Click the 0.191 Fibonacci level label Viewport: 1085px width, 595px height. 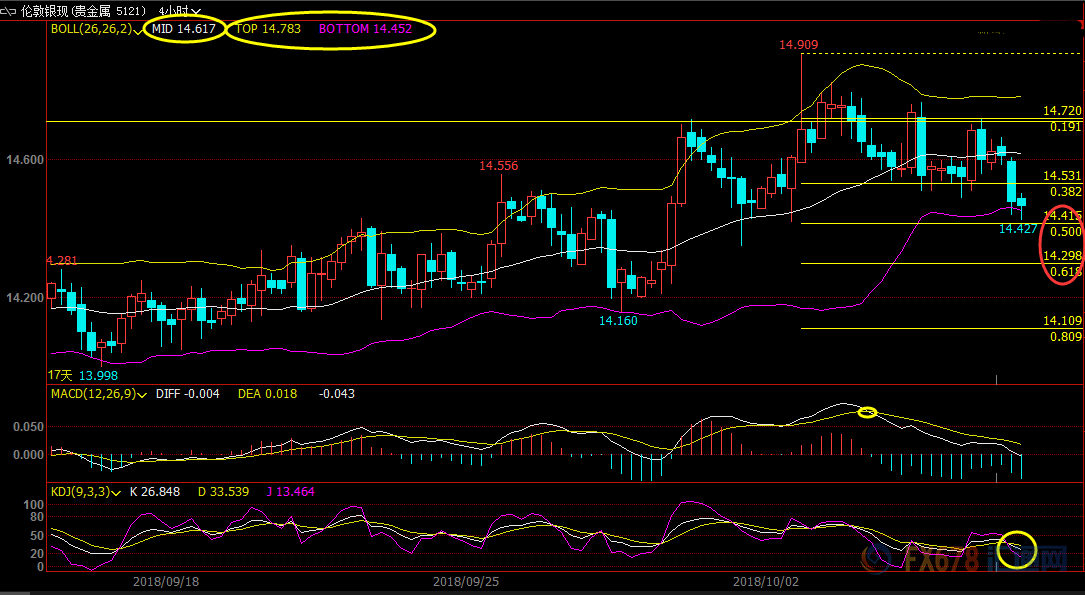point(1065,127)
